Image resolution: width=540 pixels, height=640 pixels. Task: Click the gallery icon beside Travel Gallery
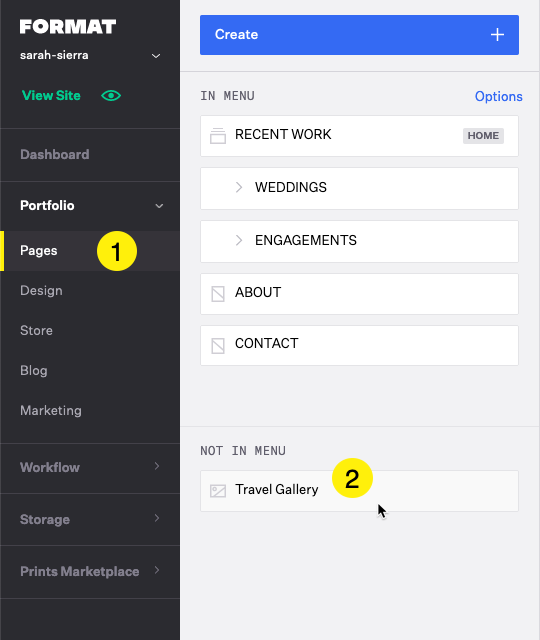[218, 491]
